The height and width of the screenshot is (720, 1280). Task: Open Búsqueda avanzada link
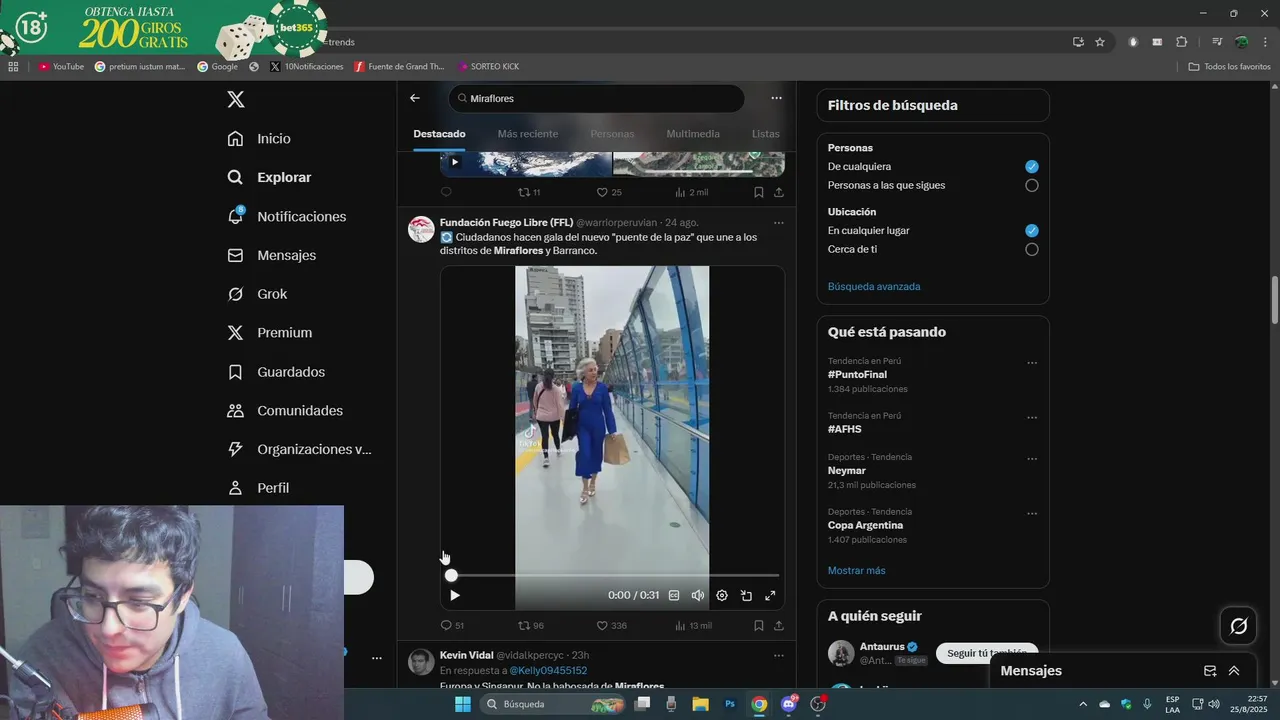(874, 287)
